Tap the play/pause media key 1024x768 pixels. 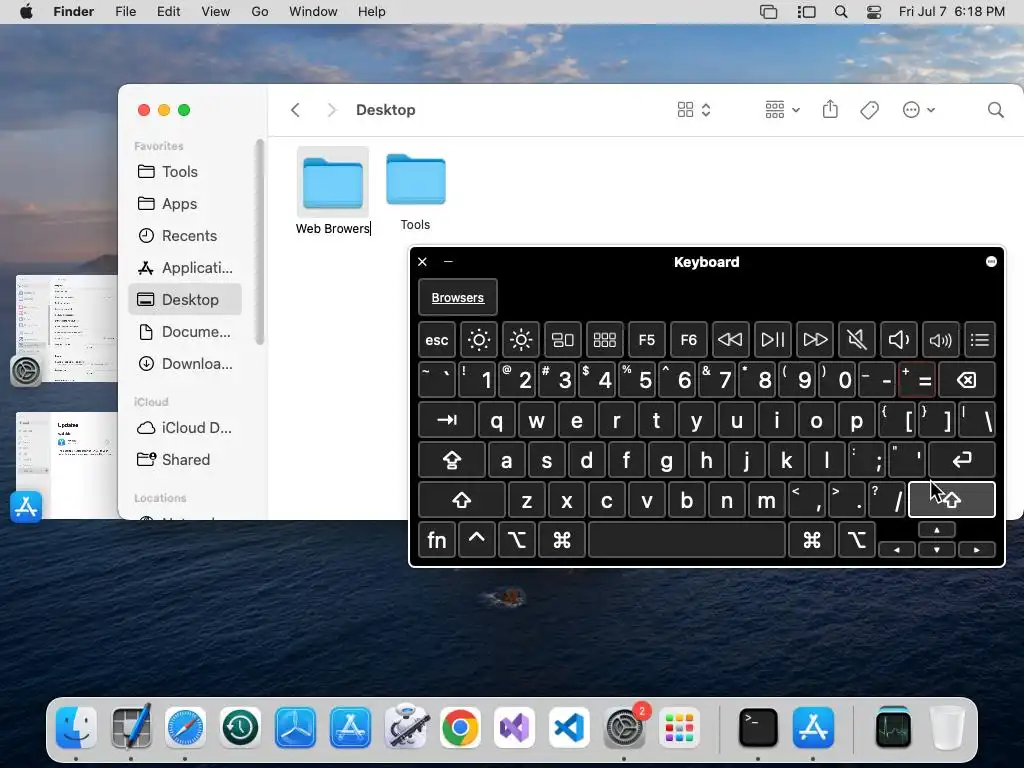click(773, 340)
